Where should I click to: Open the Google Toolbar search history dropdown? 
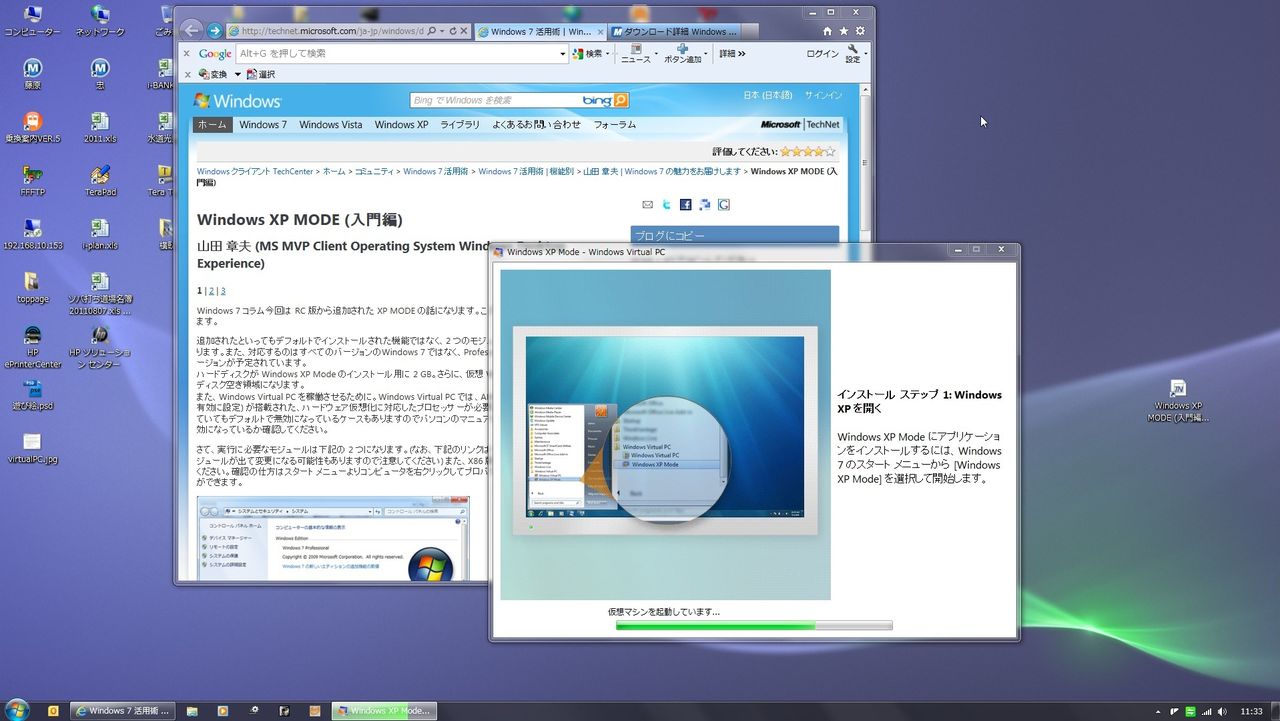tap(563, 54)
